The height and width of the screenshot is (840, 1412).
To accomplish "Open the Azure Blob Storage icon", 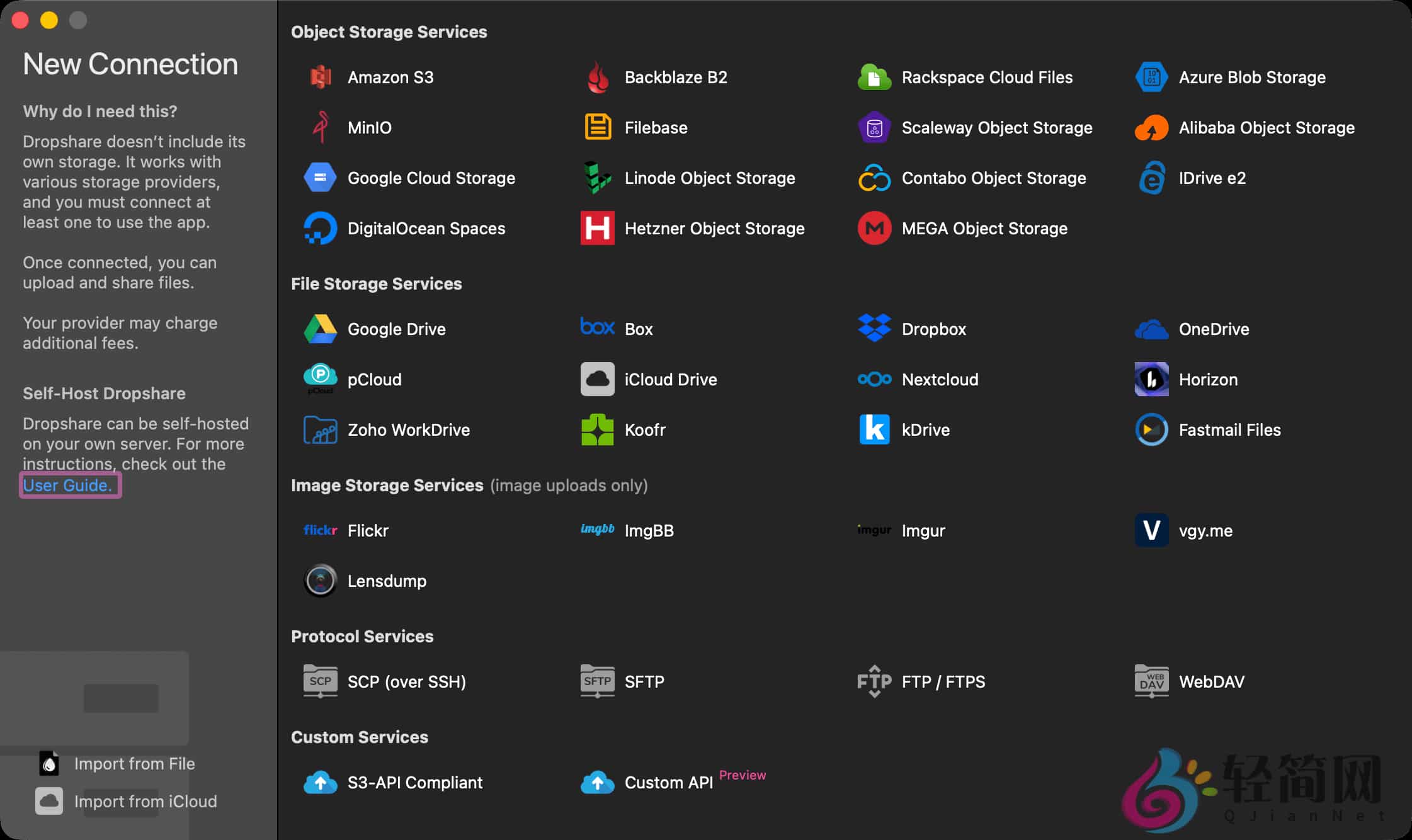I will click(x=1151, y=77).
